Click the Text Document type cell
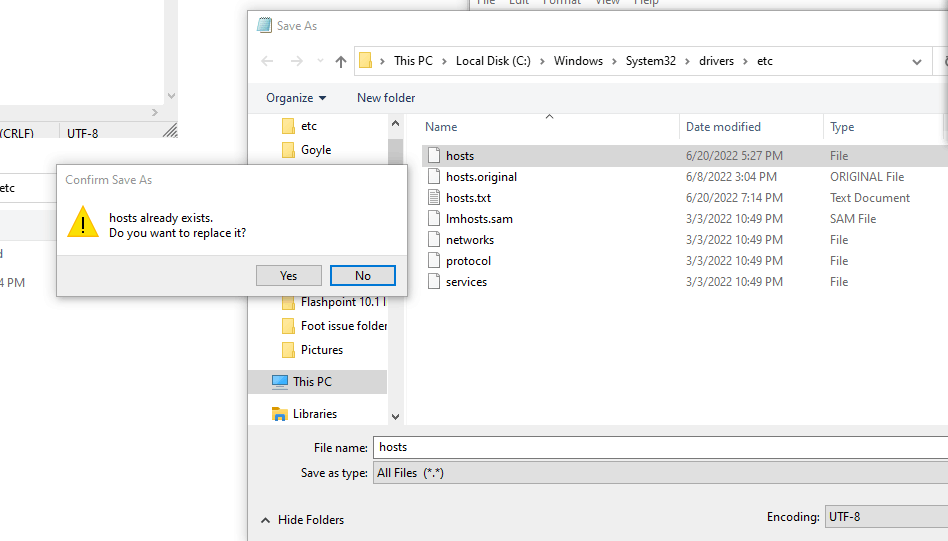Viewport: 948px width, 541px height. click(869, 198)
